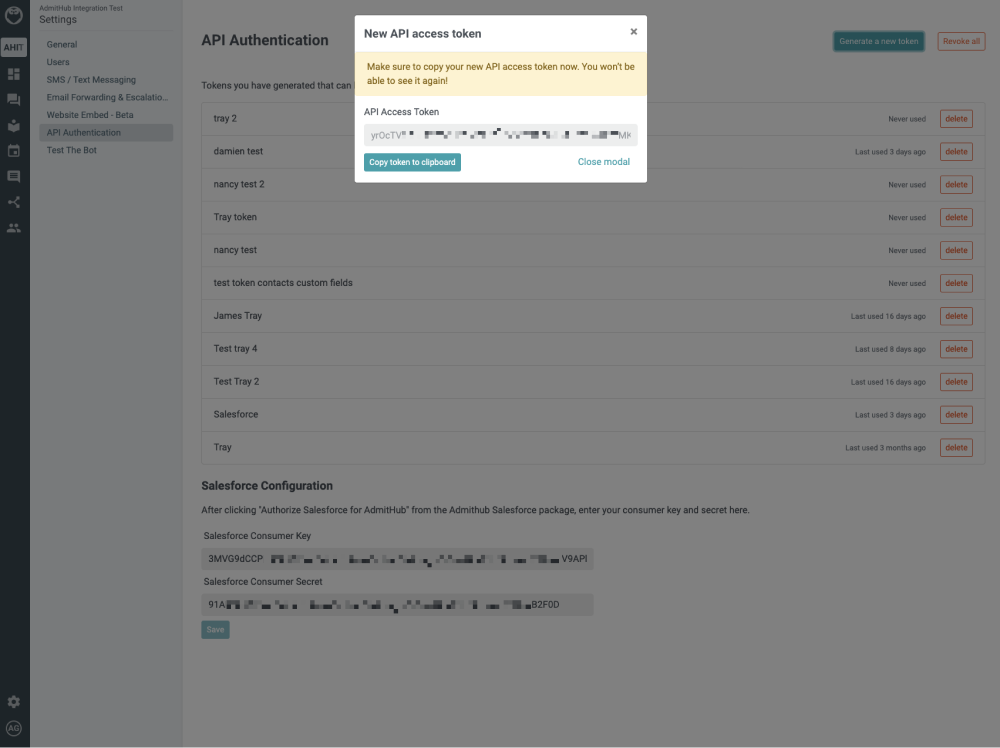This screenshot has width=1000, height=748.
Task: Open the conversations icon in left sidebar
Action: 14,99
